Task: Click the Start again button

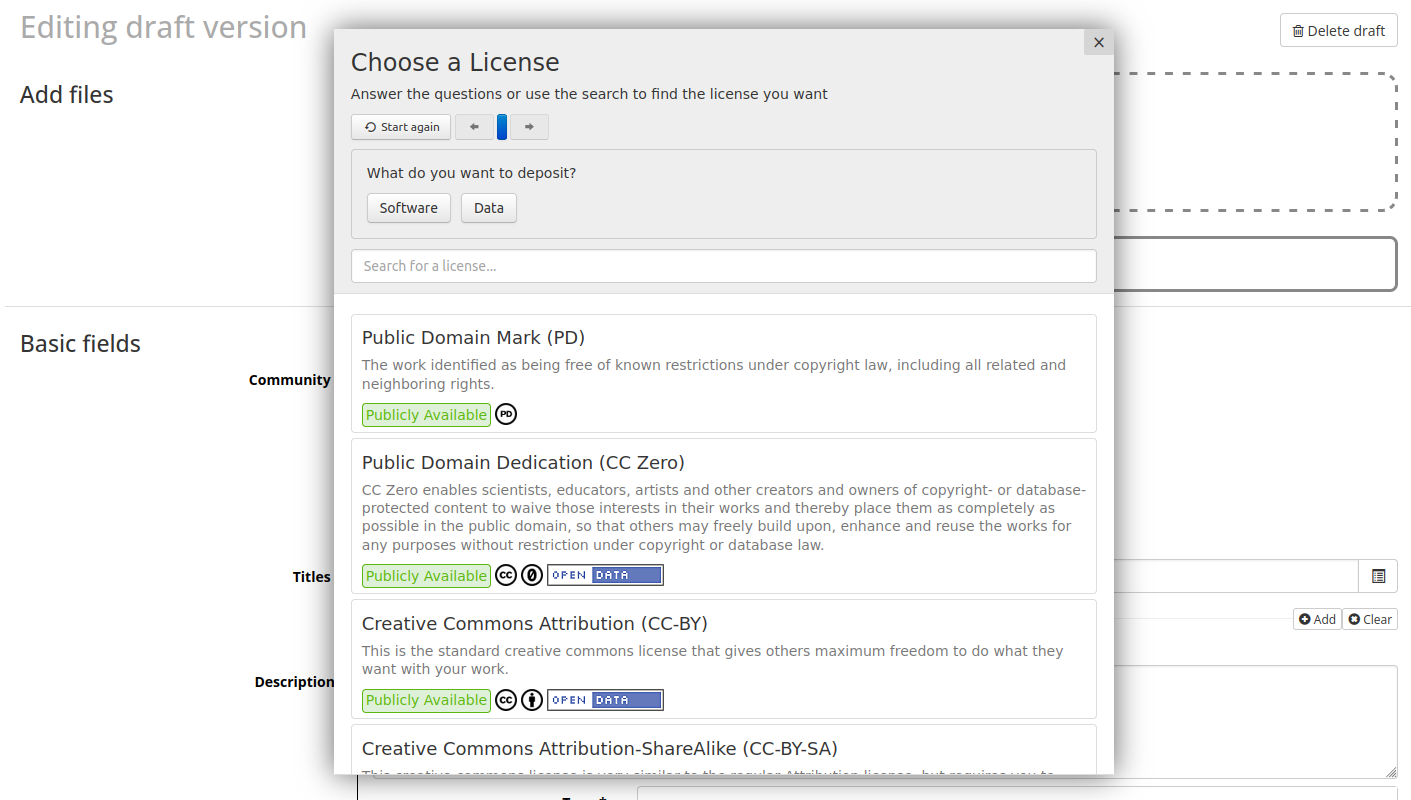Action: point(400,127)
